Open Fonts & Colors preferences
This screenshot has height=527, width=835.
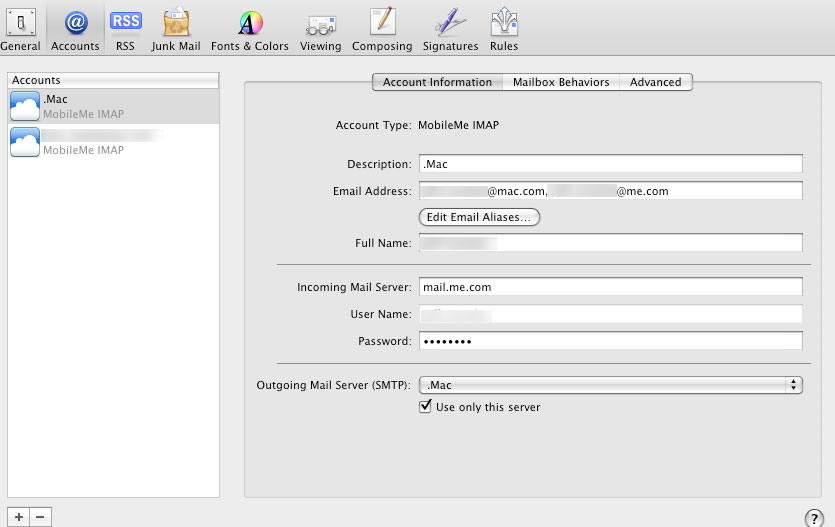click(250, 28)
